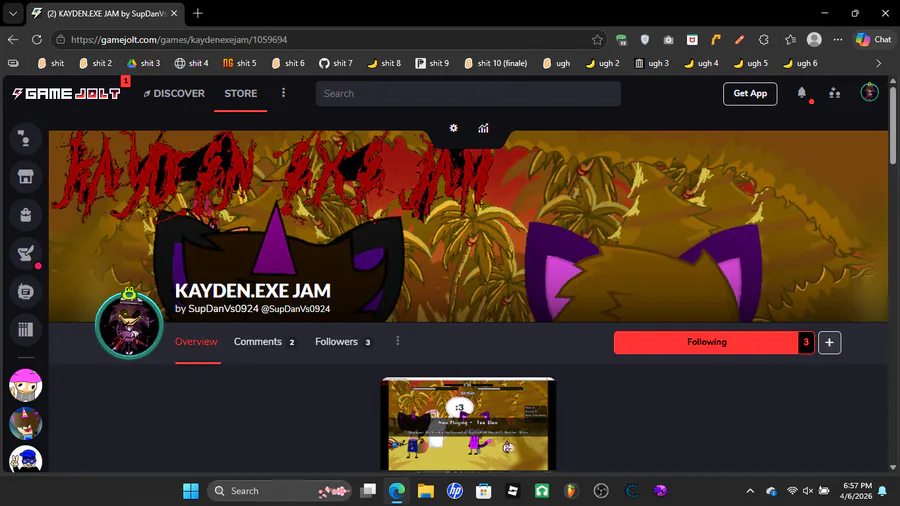Open the pink-haired community avatar in sidebar
The height and width of the screenshot is (506, 900).
coord(25,384)
